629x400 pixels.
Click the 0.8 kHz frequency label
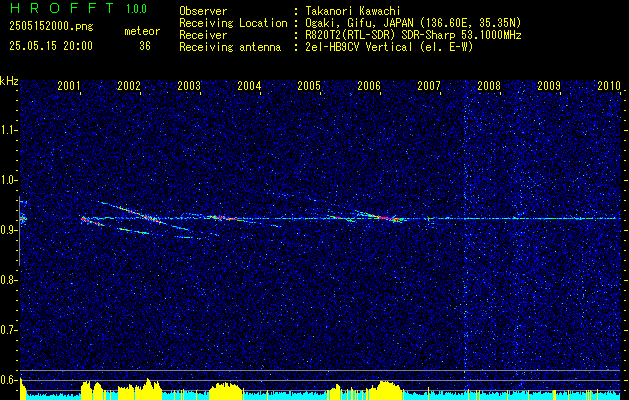tap(9, 280)
